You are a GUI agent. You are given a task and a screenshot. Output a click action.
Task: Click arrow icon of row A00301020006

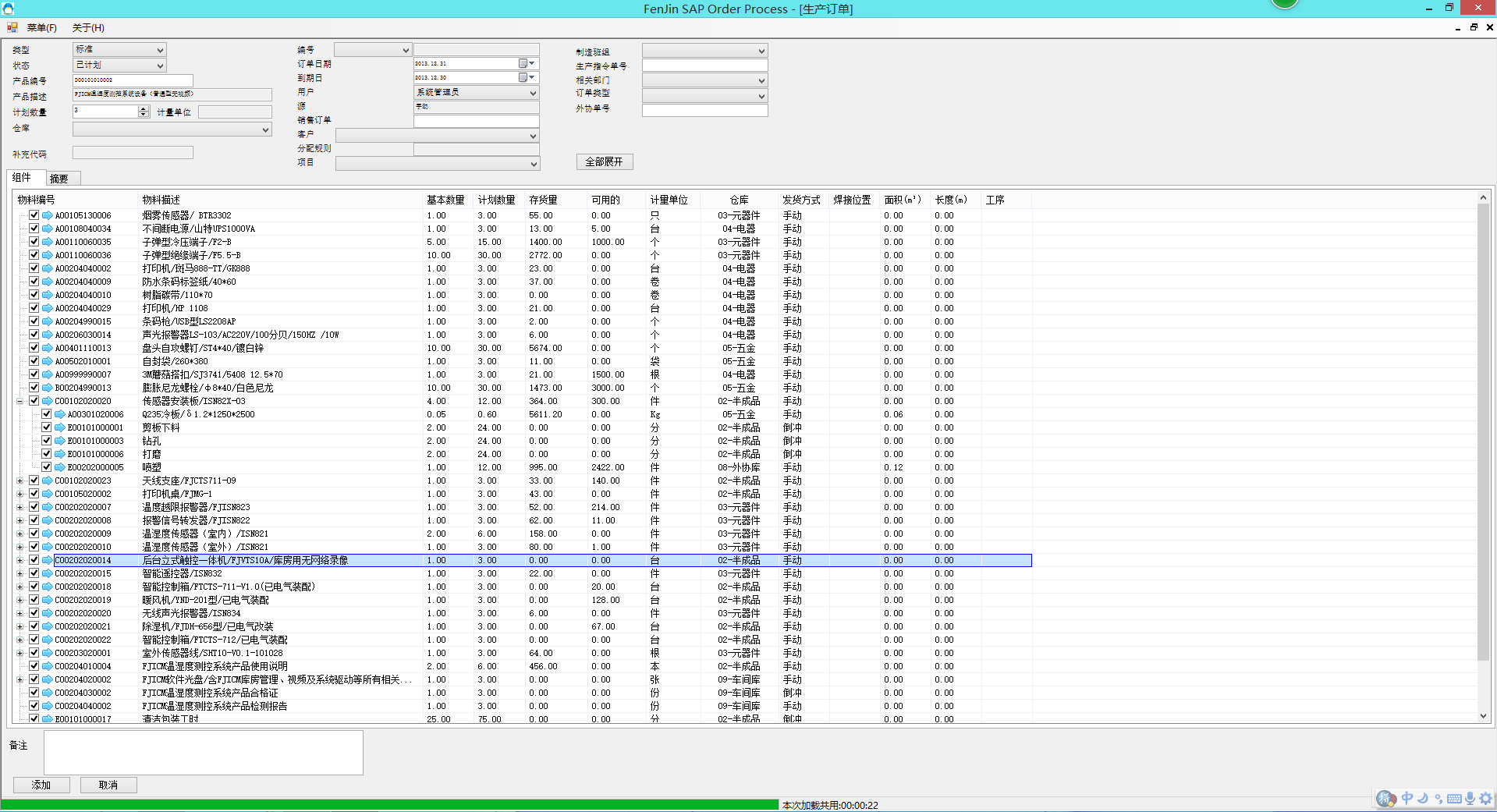tap(60, 414)
